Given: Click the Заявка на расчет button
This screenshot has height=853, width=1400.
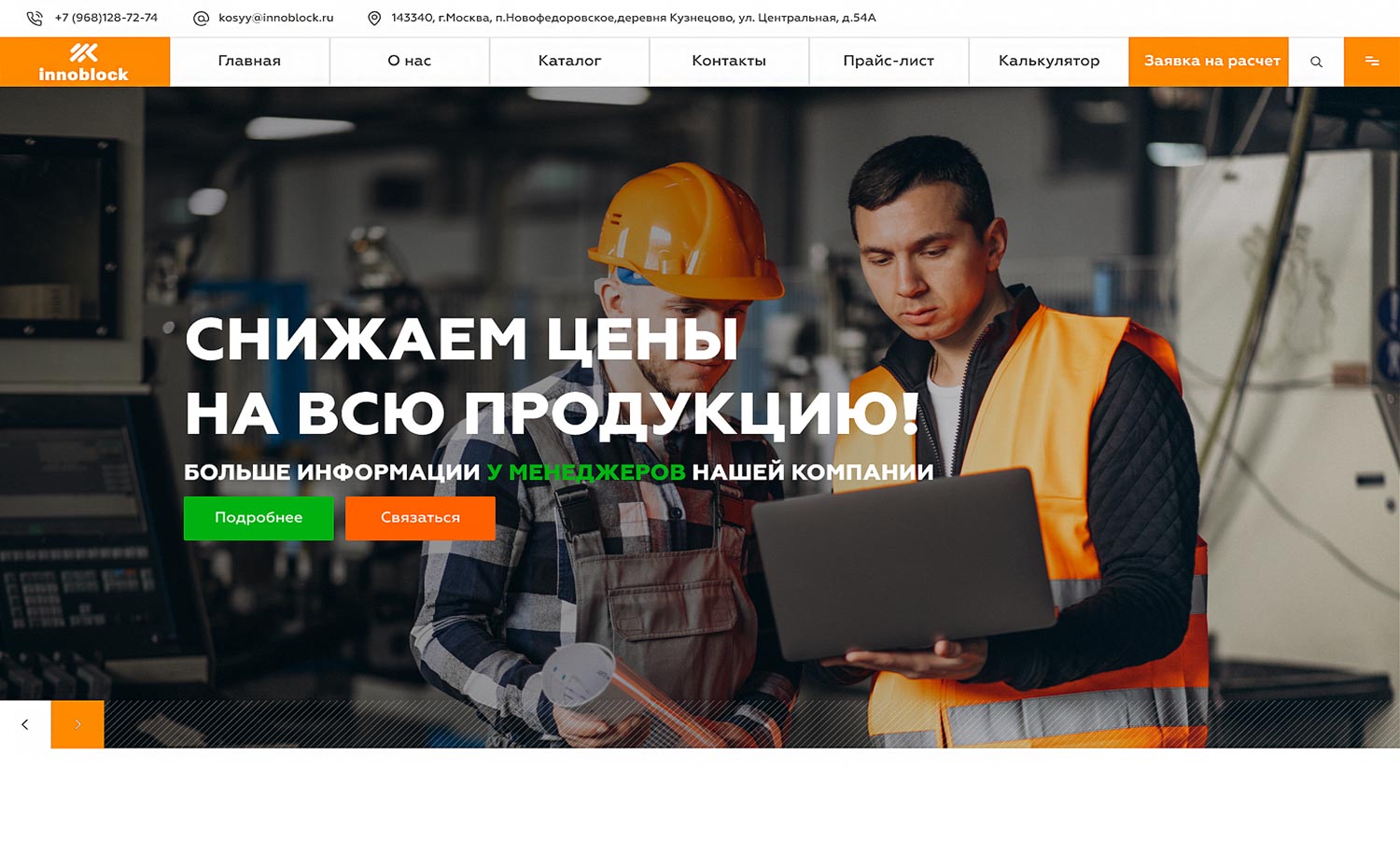Looking at the screenshot, I should [1211, 62].
